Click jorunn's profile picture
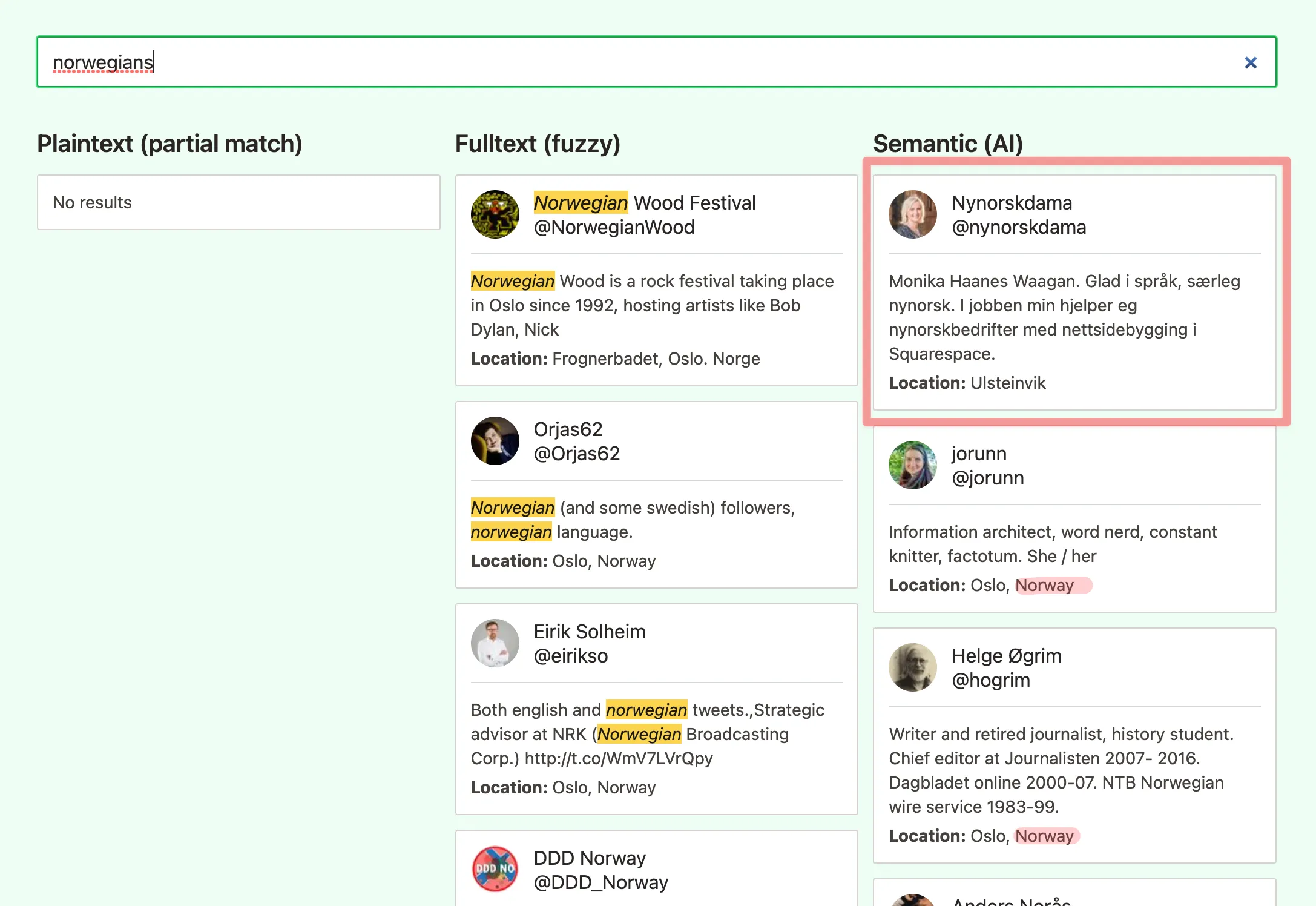 pyautogui.click(x=912, y=465)
